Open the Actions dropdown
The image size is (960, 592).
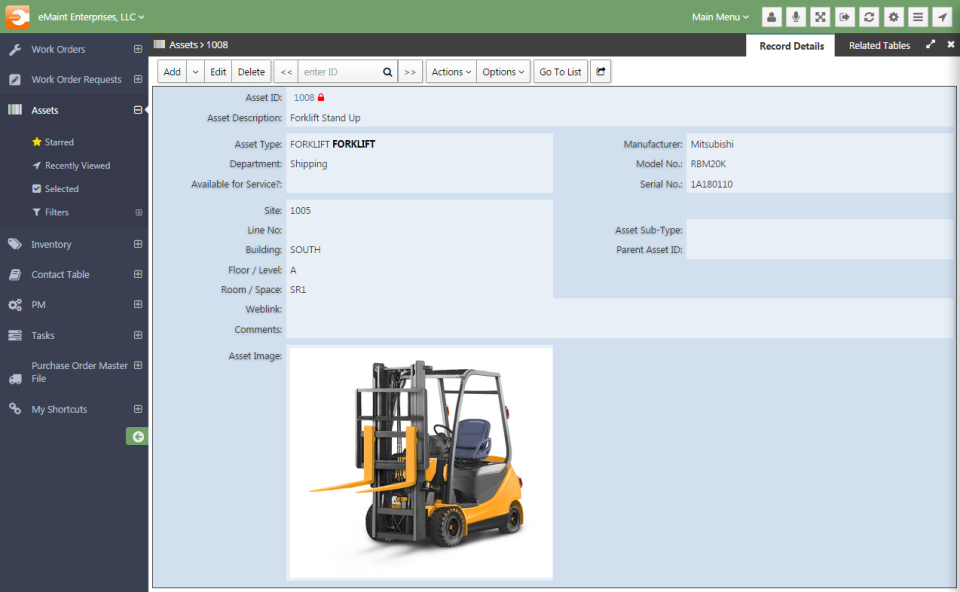[x=451, y=71]
